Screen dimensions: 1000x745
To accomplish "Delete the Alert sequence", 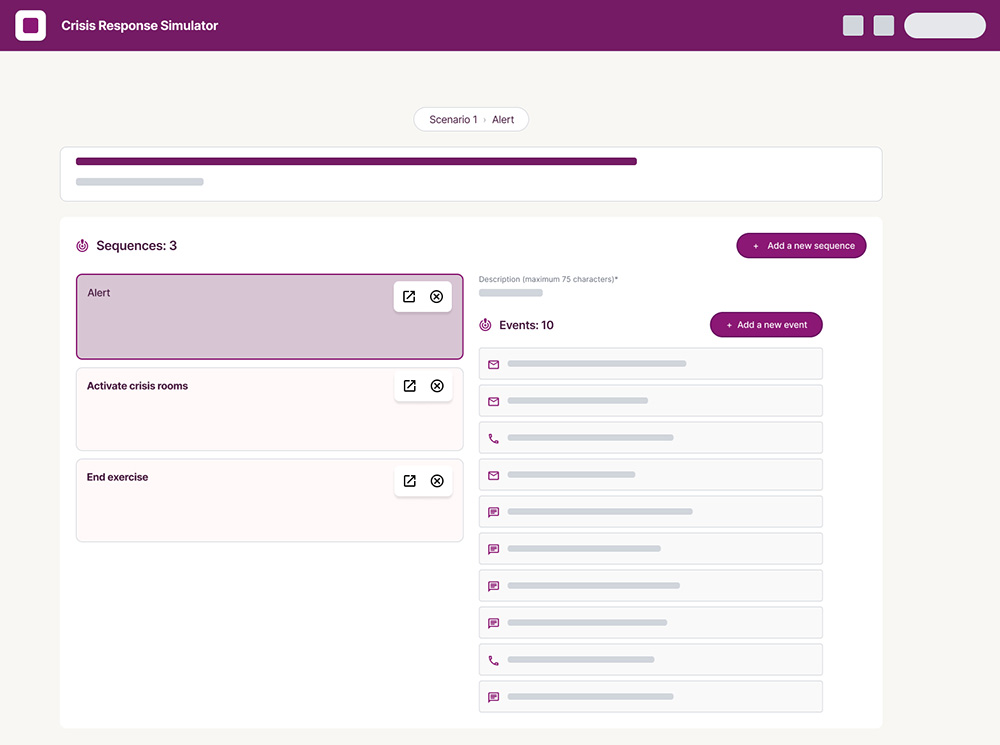I will point(436,297).
